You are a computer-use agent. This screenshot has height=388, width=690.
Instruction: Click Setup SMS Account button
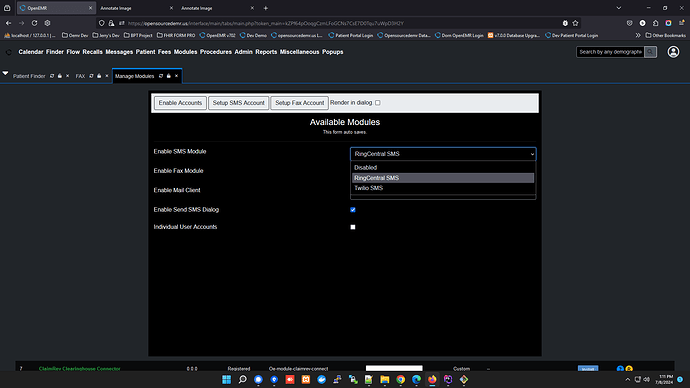tap(239, 103)
